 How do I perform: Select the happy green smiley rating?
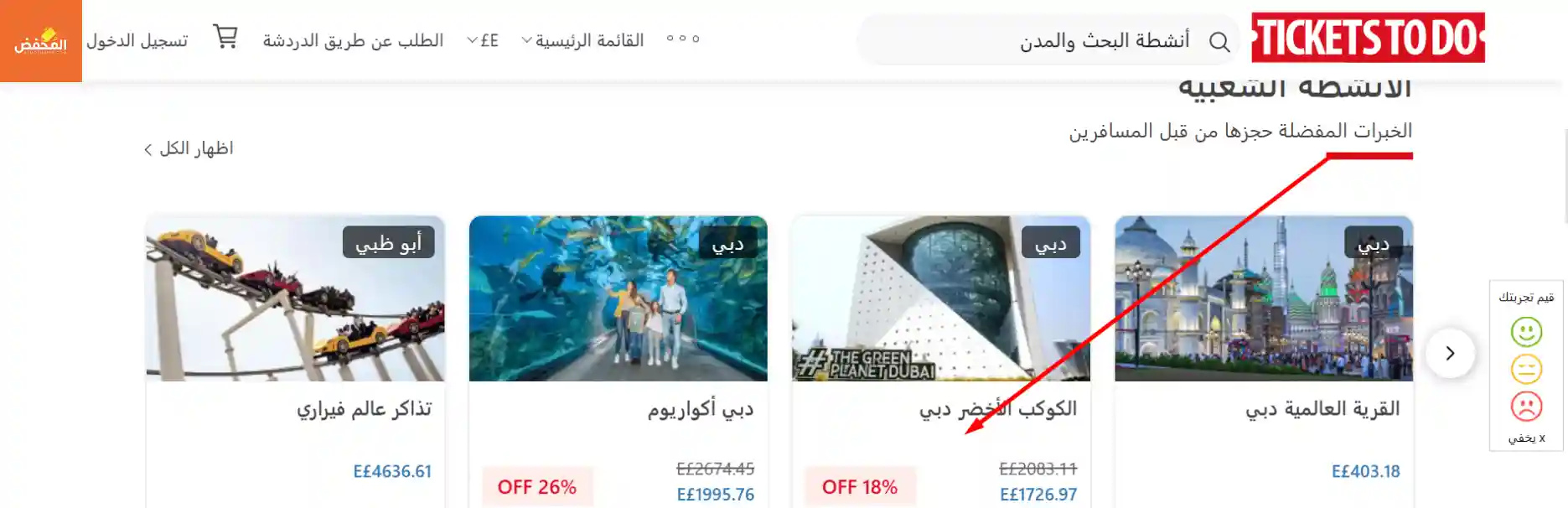pyautogui.click(x=1526, y=332)
